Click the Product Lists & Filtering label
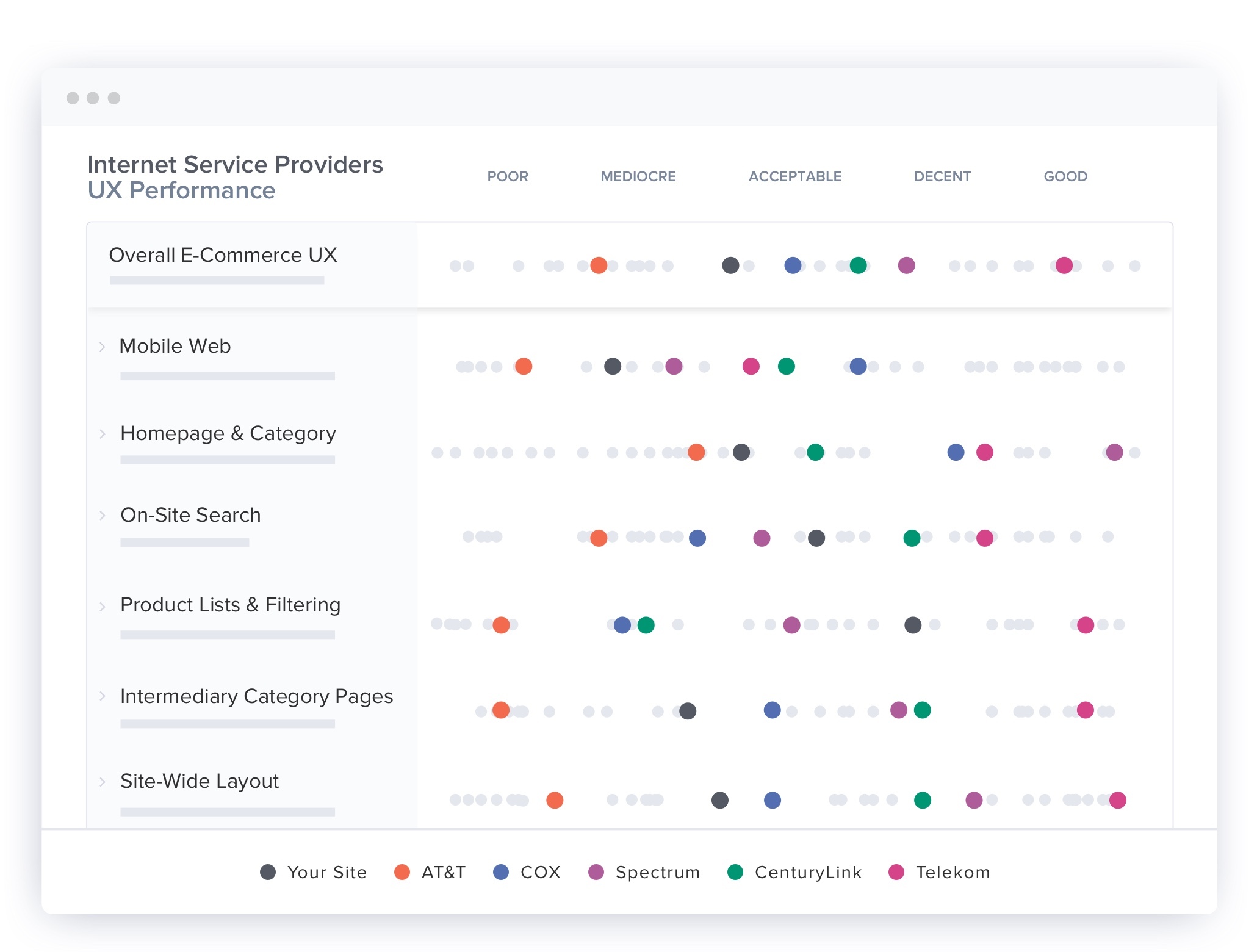 click(x=230, y=605)
